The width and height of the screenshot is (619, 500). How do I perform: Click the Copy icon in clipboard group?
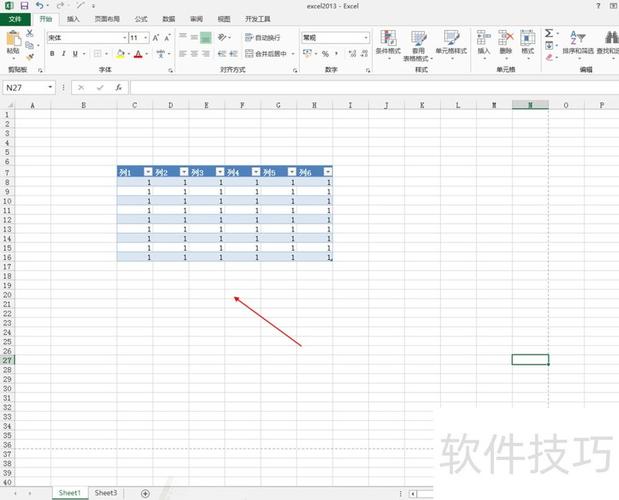[30, 45]
